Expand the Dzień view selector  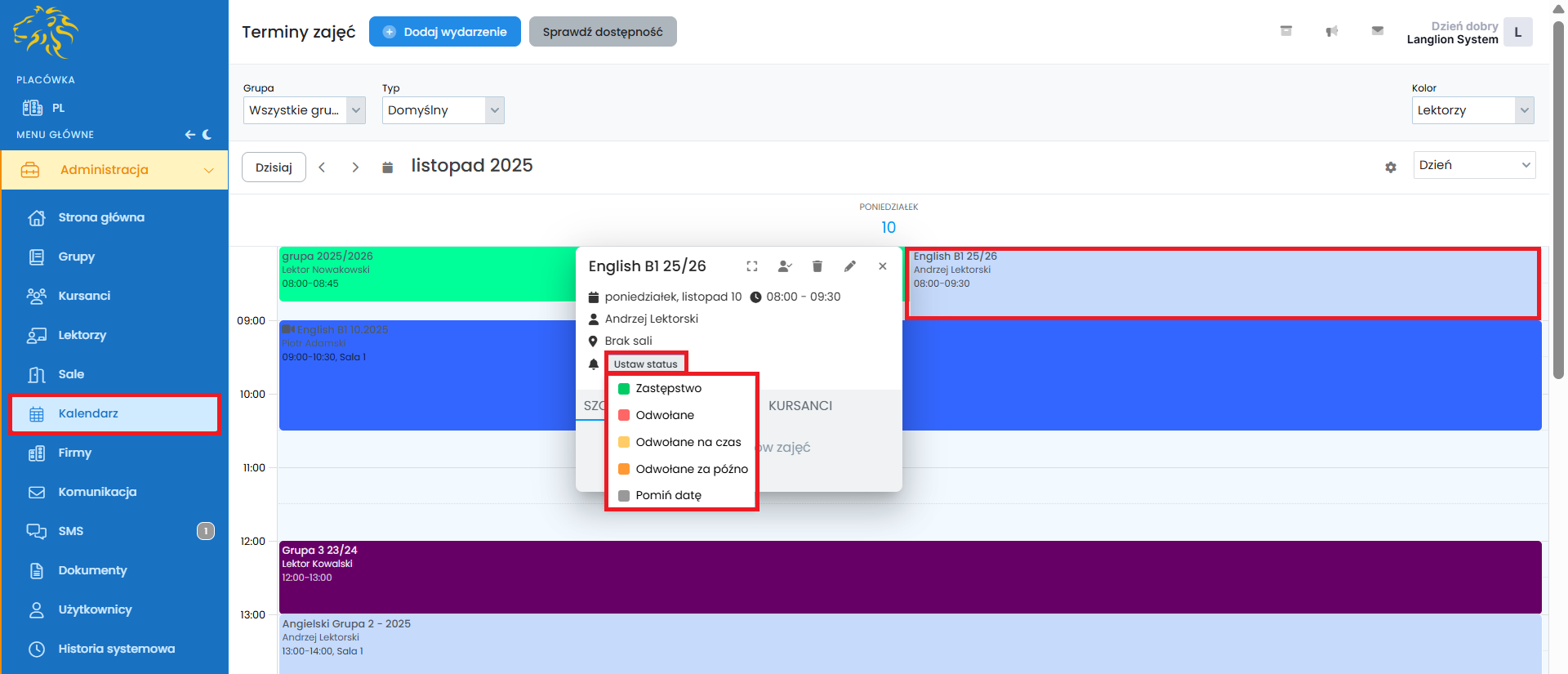tap(1473, 165)
